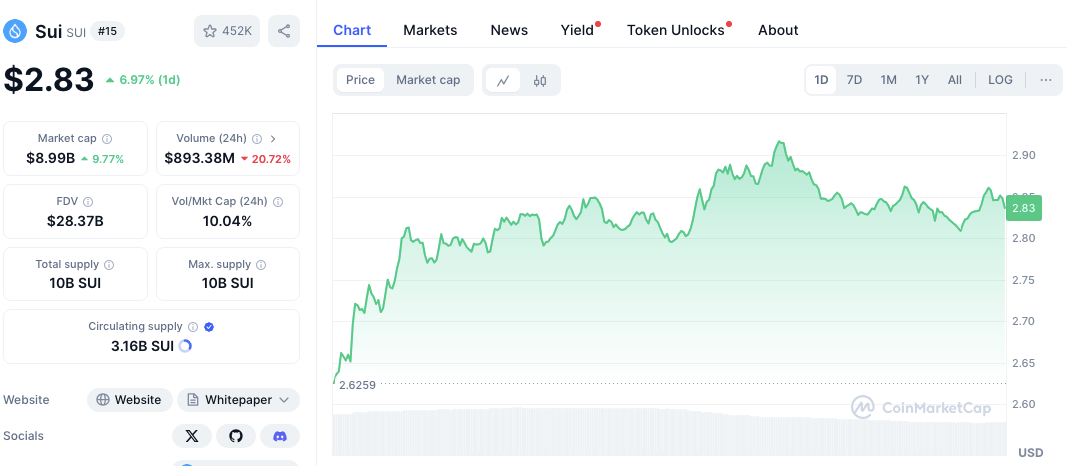Click the $8.99B market cap value
1067x466 pixels.
coord(50,159)
